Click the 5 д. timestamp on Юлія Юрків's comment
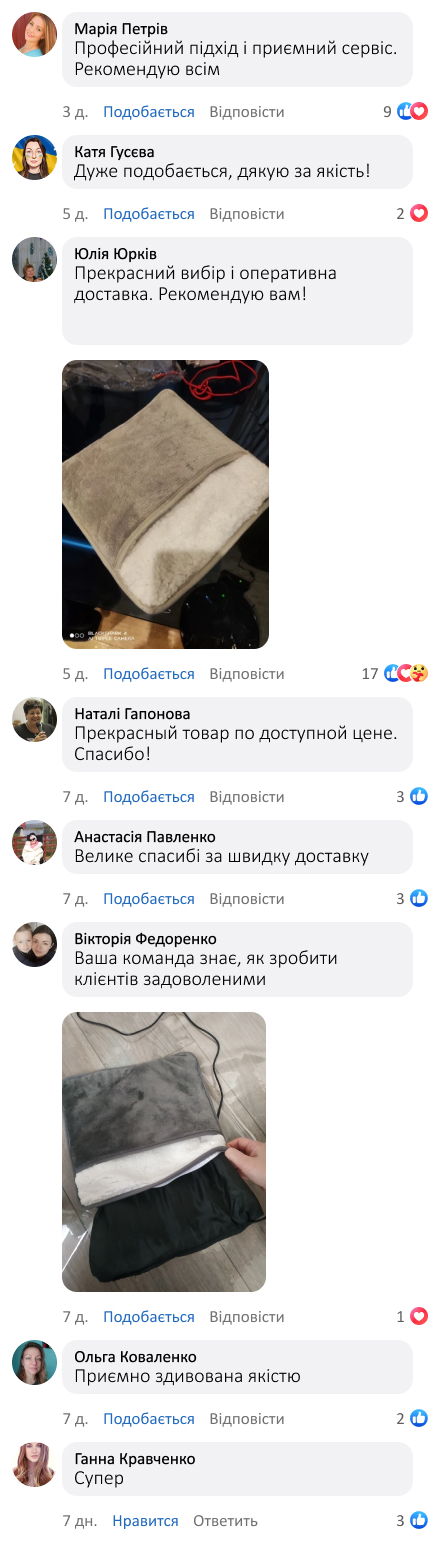Image resolution: width=440 pixels, height=1544 pixels. click(x=75, y=674)
